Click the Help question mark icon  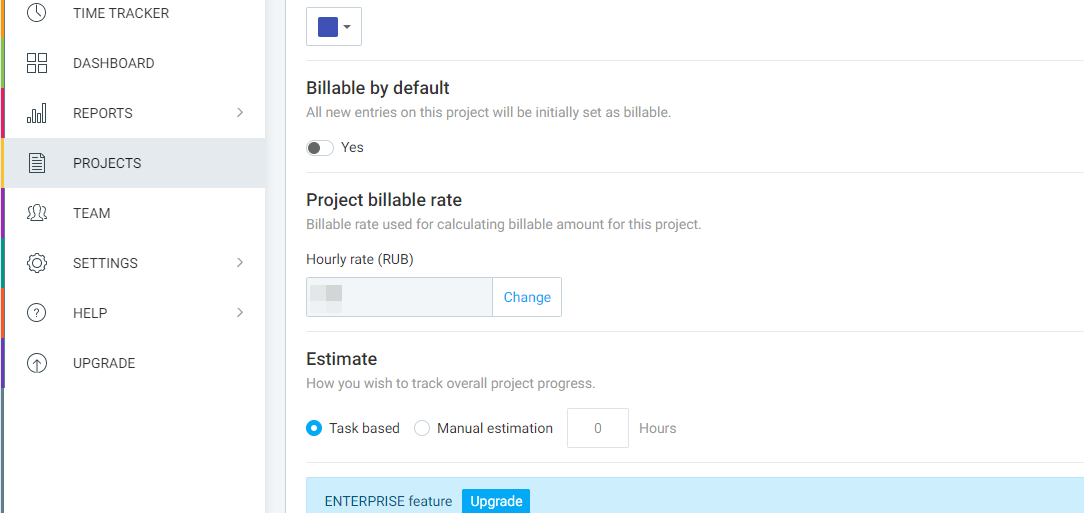[37, 313]
